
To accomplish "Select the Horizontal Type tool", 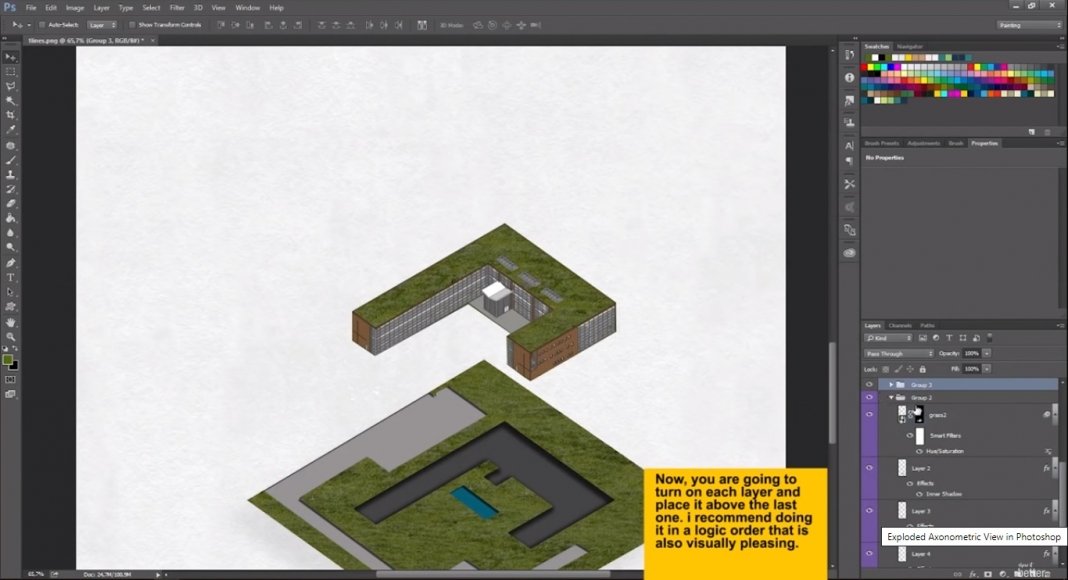I will (11, 276).
